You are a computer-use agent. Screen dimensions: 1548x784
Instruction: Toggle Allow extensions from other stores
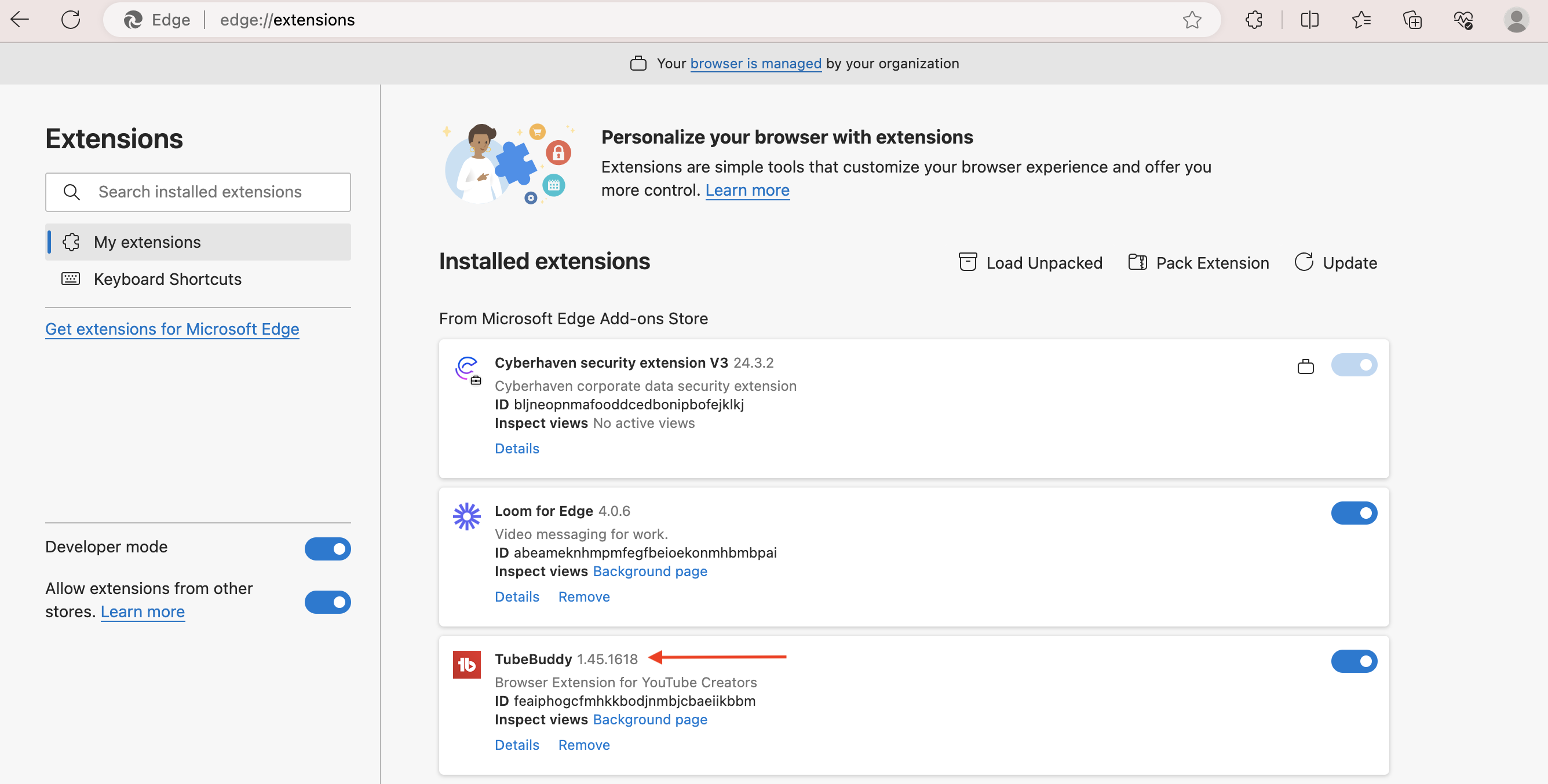pyautogui.click(x=327, y=602)
